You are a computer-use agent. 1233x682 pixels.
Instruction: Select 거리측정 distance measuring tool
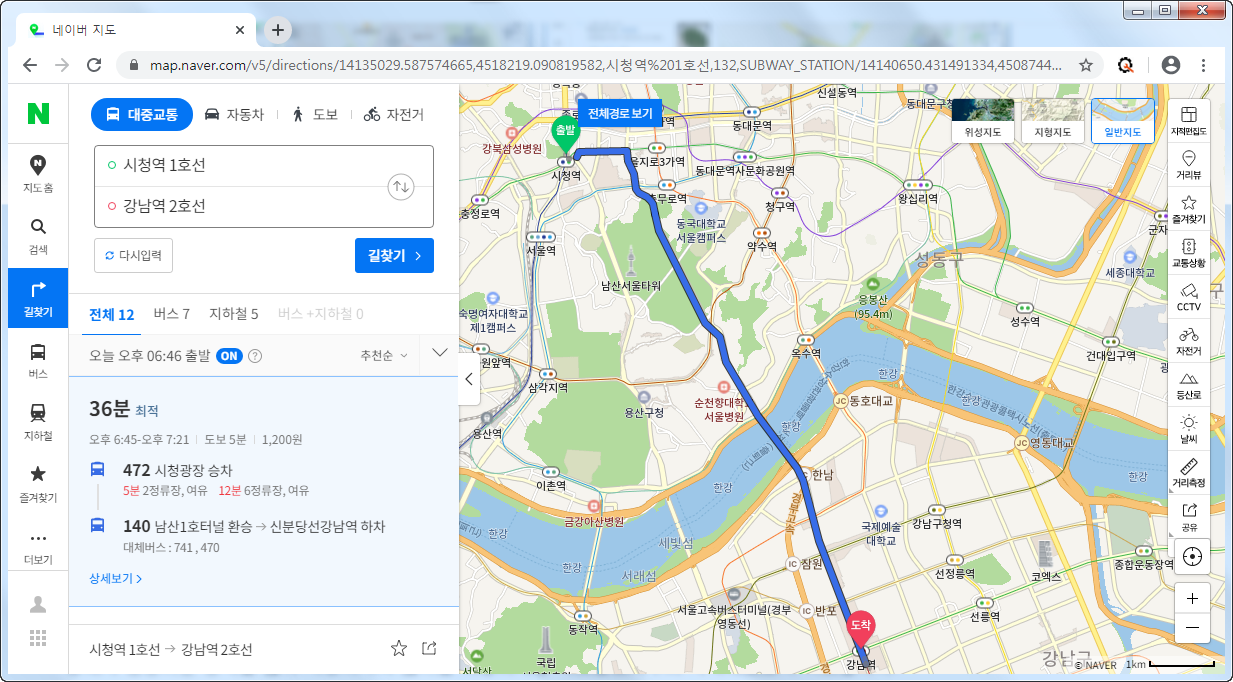pos(1189,473)
